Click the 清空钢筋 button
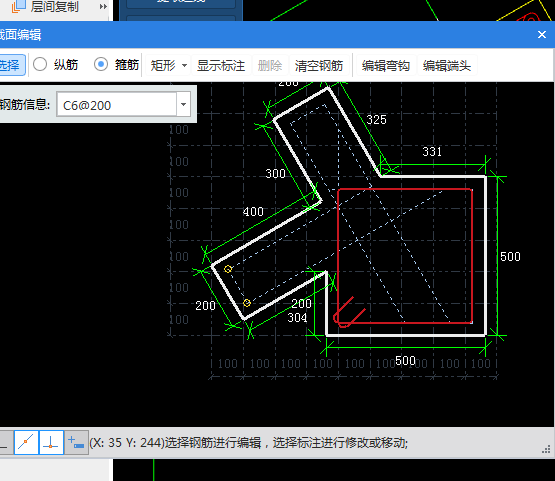The width and height of the screenshot is (555, 481). click(319, 65)
